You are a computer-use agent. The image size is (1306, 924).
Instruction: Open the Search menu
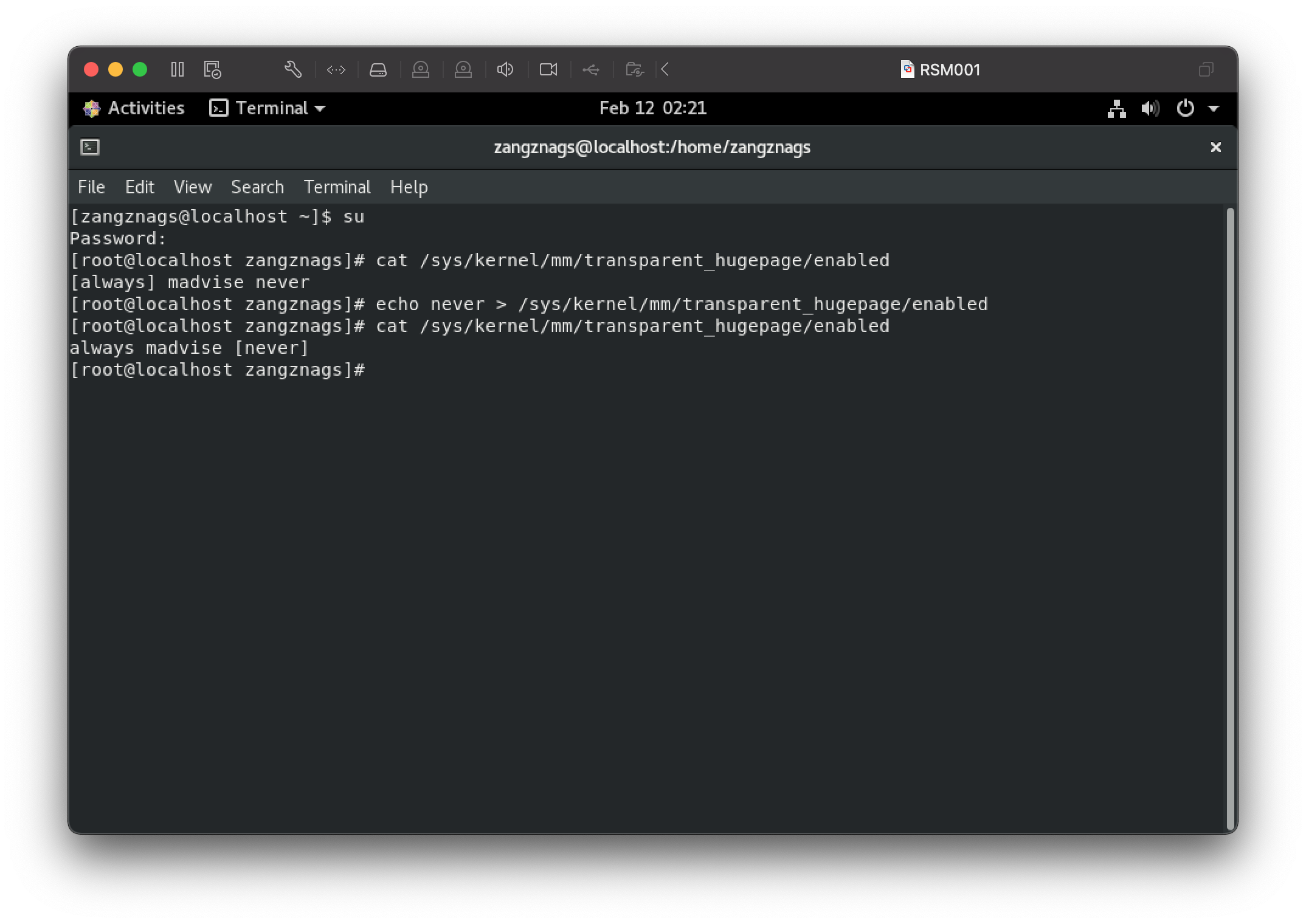(257, 187)
